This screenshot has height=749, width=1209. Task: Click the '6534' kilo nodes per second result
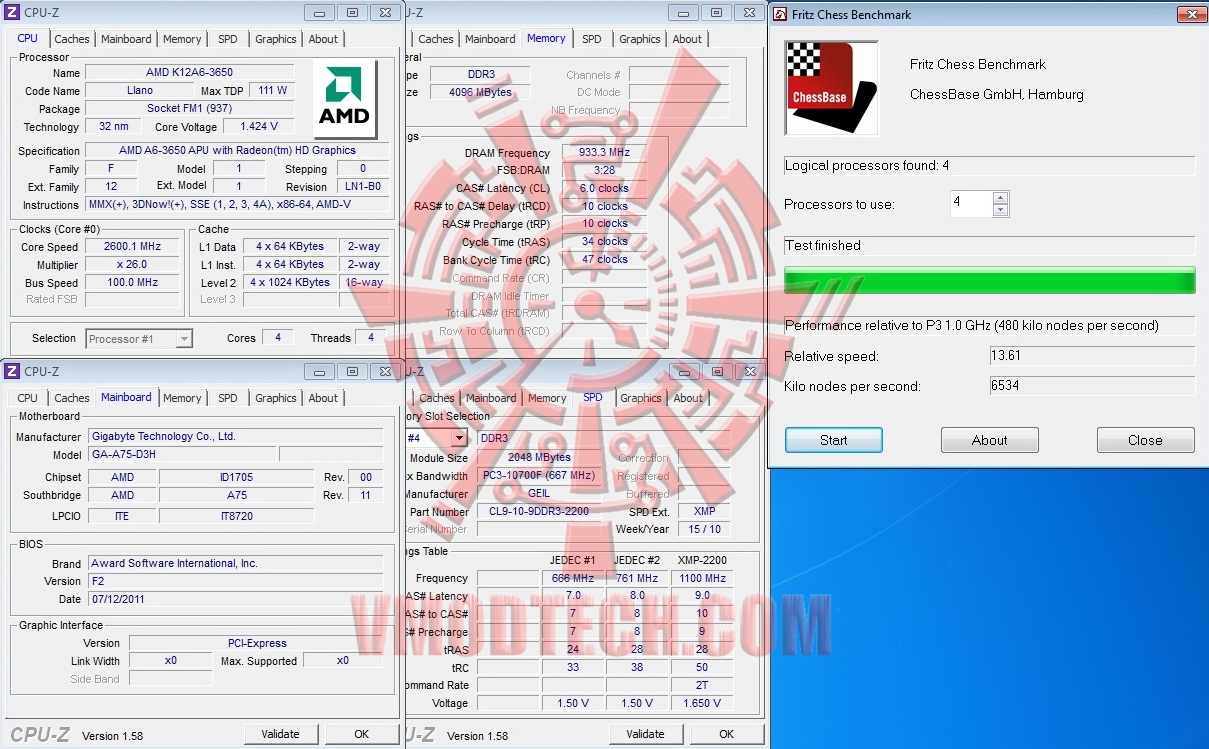coord(1092,386)
